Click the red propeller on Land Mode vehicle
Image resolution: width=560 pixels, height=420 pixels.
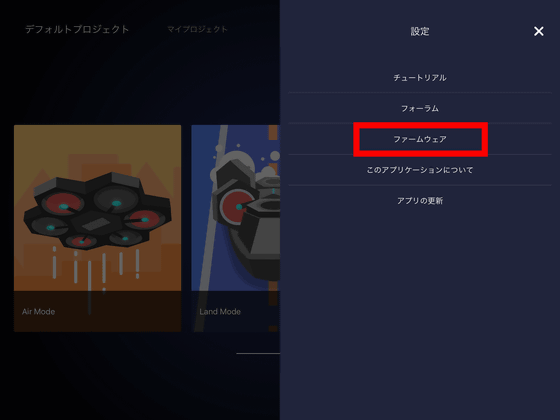click(x=236, y=207)
